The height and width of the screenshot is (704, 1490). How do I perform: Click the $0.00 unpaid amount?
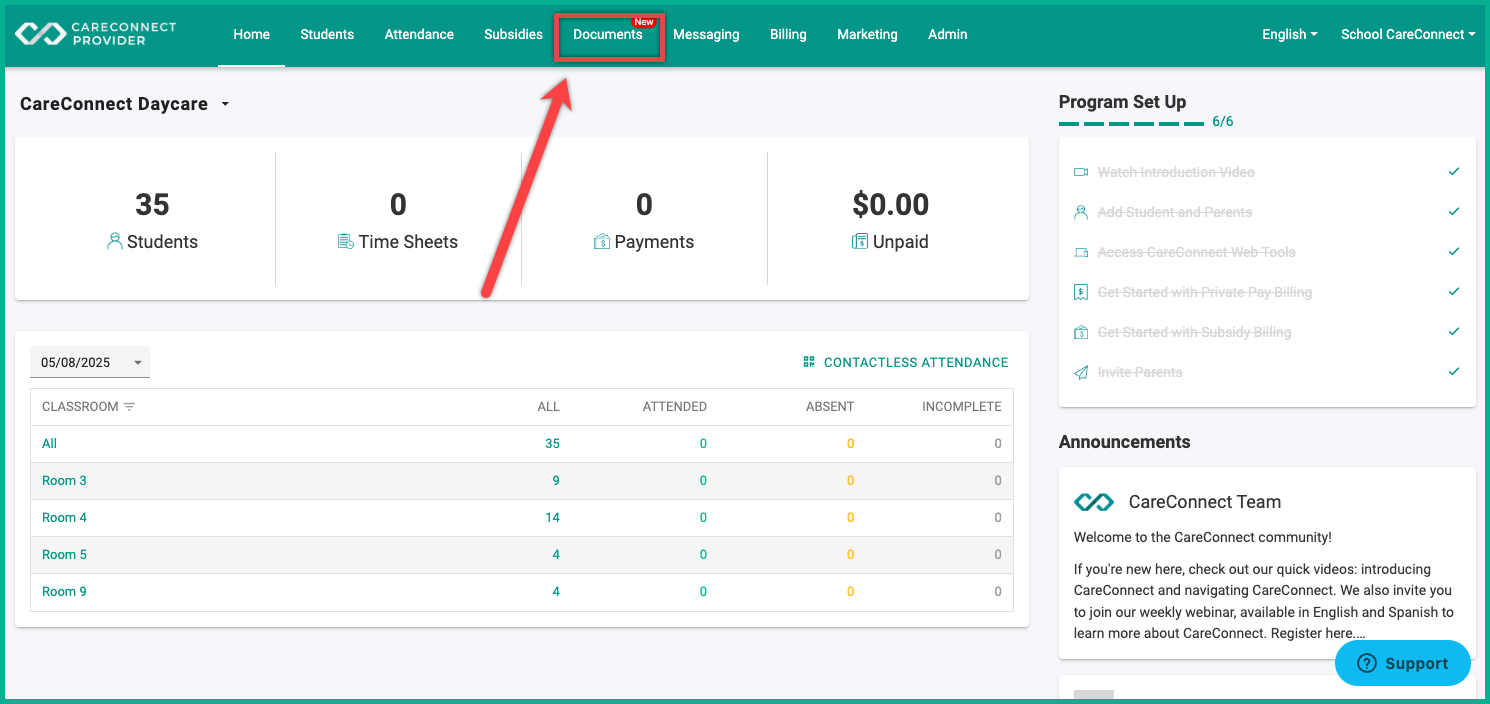[x=890, y=205]
